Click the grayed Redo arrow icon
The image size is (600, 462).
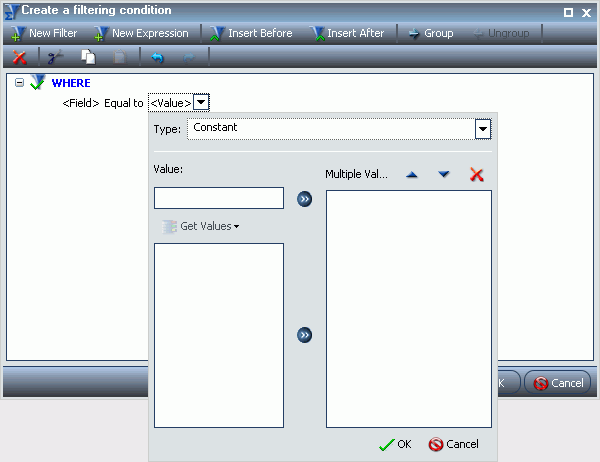[x=189, y=57]
